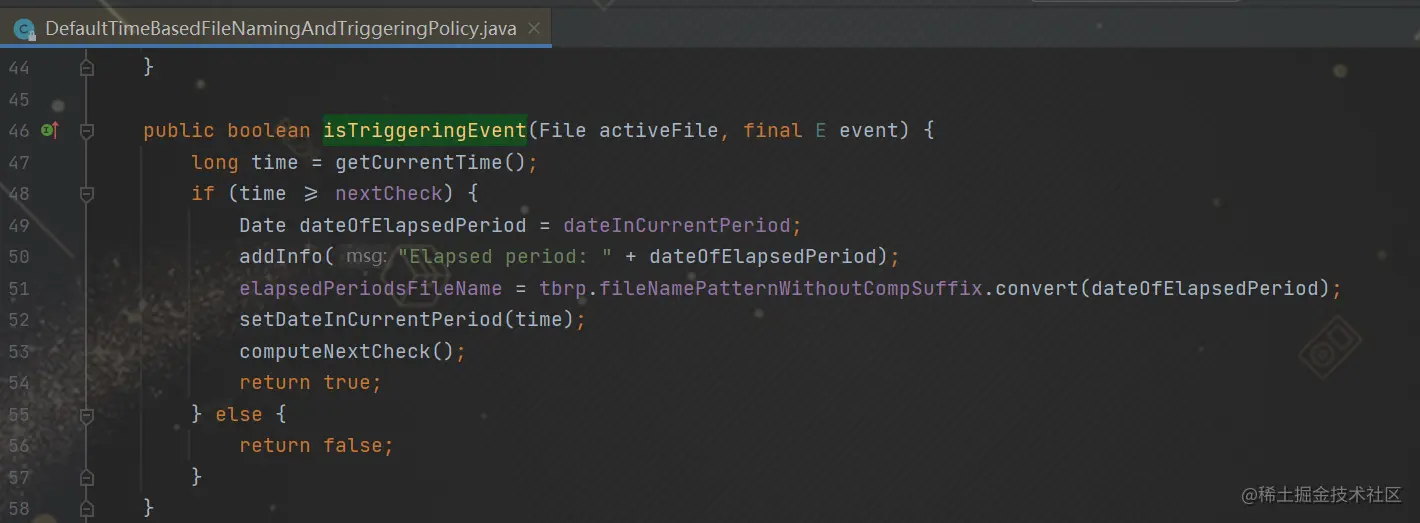The image size is (1420, 523).
Task: Click fileNamePatternWithoutCompSuffix field
Action: point(791,288)
